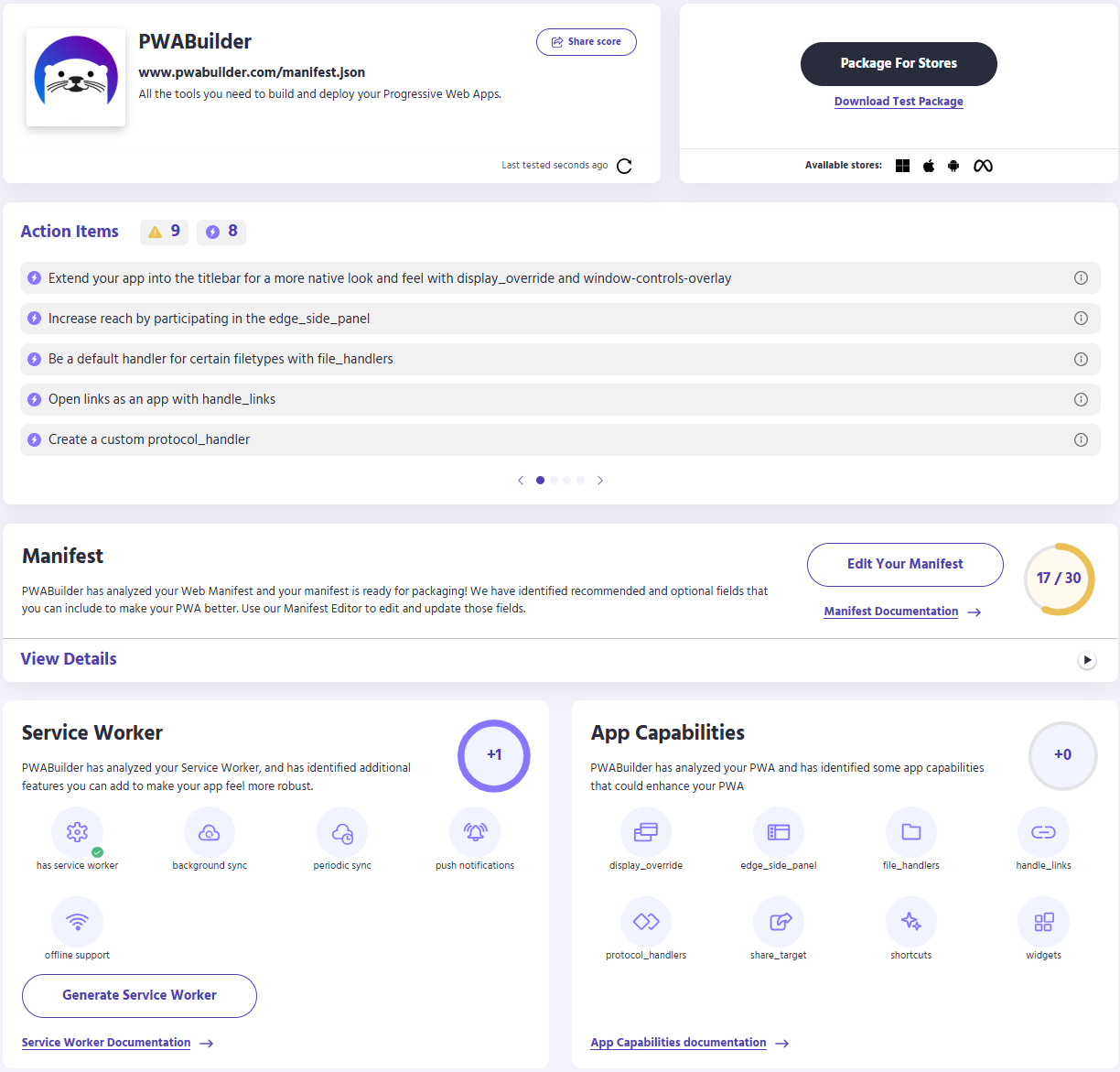Viewport: 1120px width, 1072px height.
Task: Select 'Create a custom protocol_handler' item
Action: (x=560, y=439)
